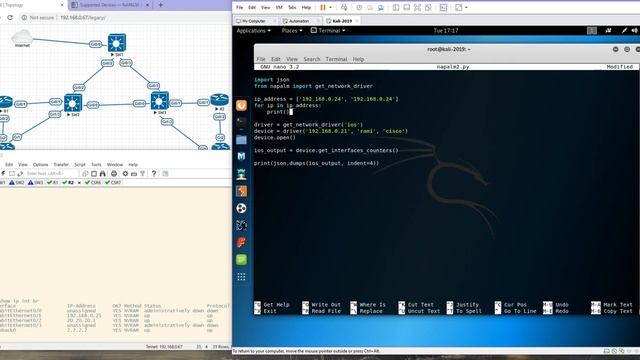
Task: Click the SecureCRT Enter host input field
Action: click(51, 173)
